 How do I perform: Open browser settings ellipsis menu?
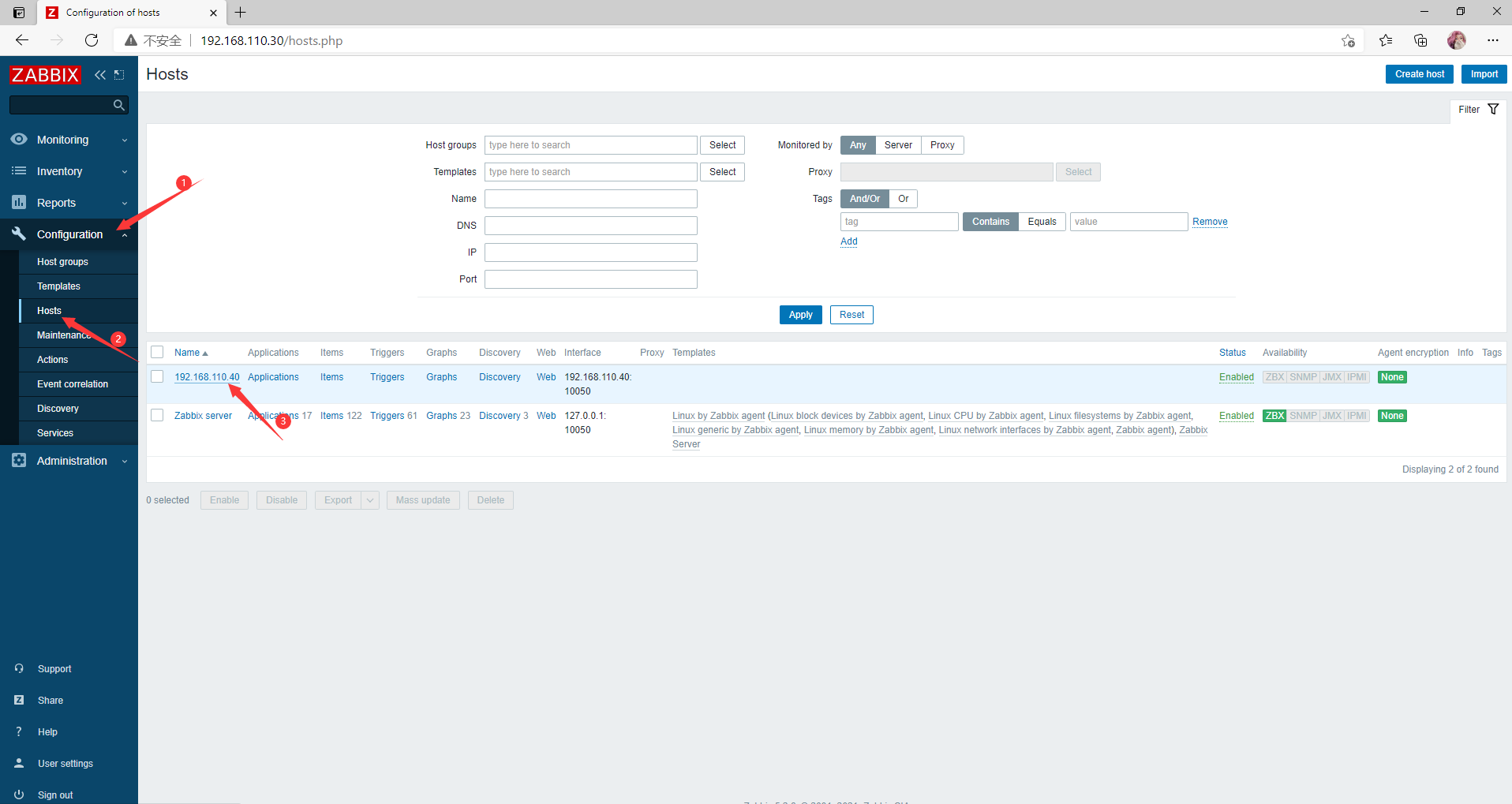tap(1492, 40)
